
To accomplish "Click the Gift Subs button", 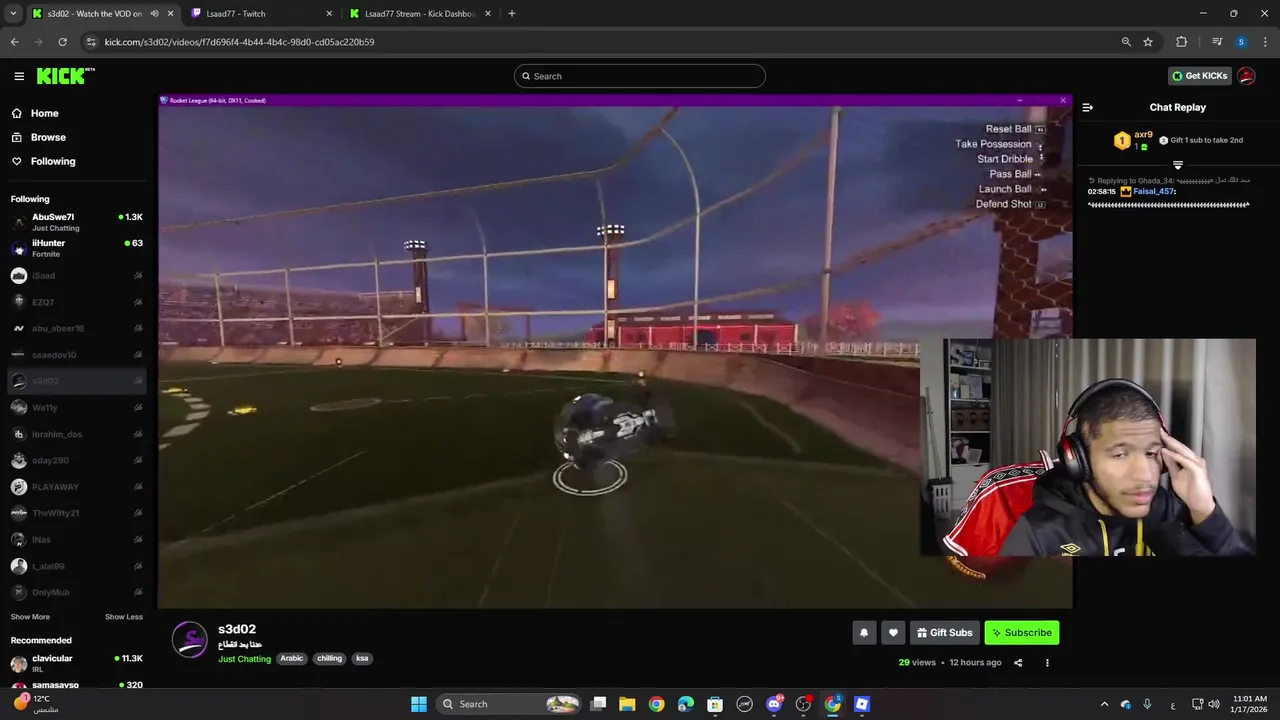I will pyautogui.click(x=944, y=632).
